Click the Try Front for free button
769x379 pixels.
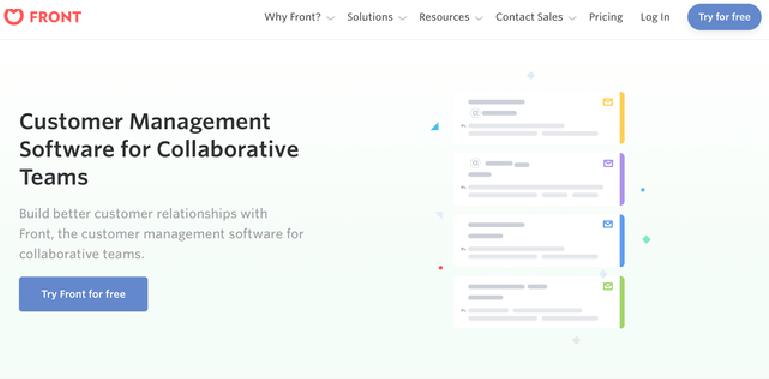pos(83,294)
